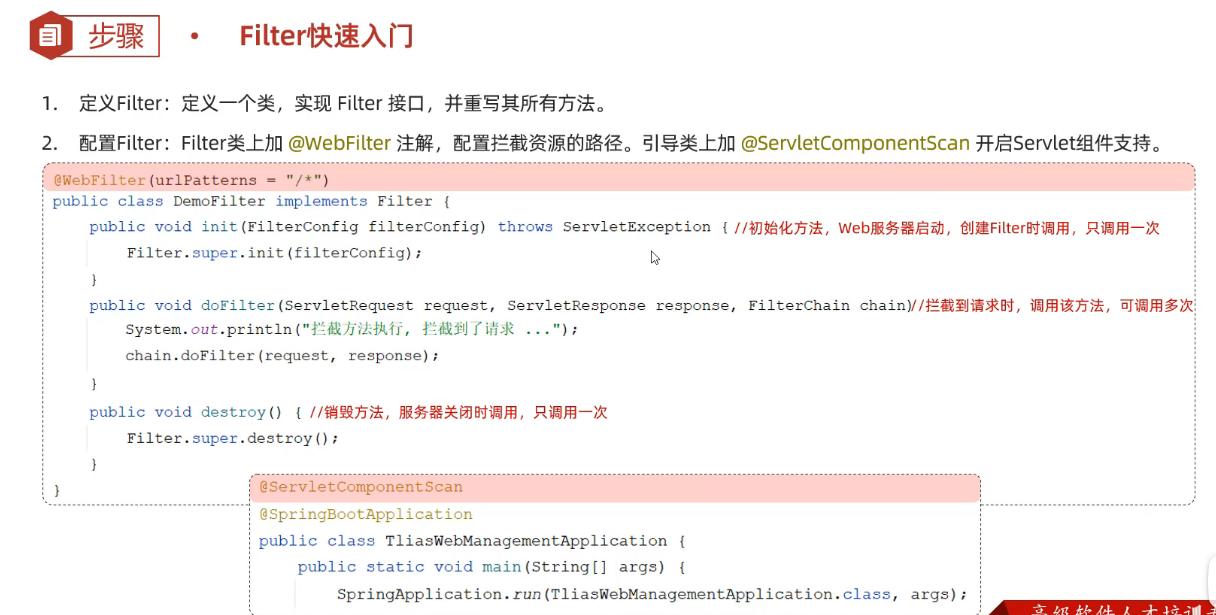
Task: Click green @WebFilter in step 2 sentence
Action: (339, 143)
